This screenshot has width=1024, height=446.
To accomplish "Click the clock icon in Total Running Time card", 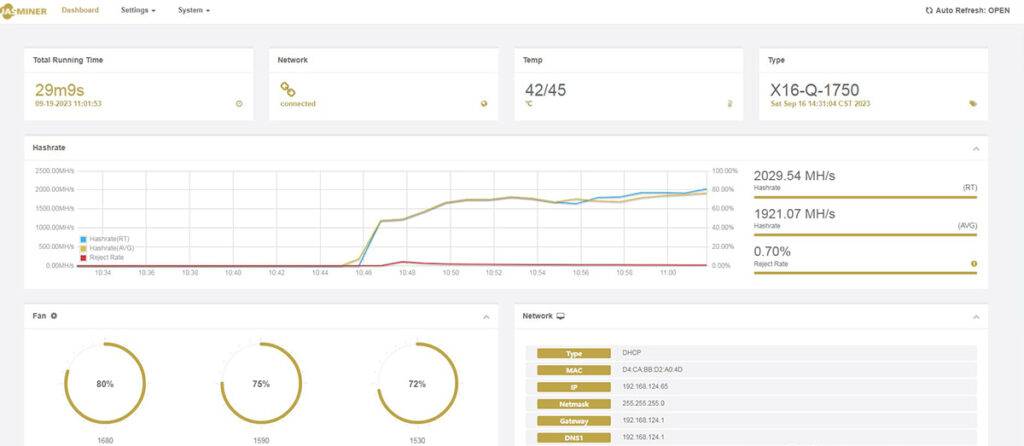I will point(239,103).
